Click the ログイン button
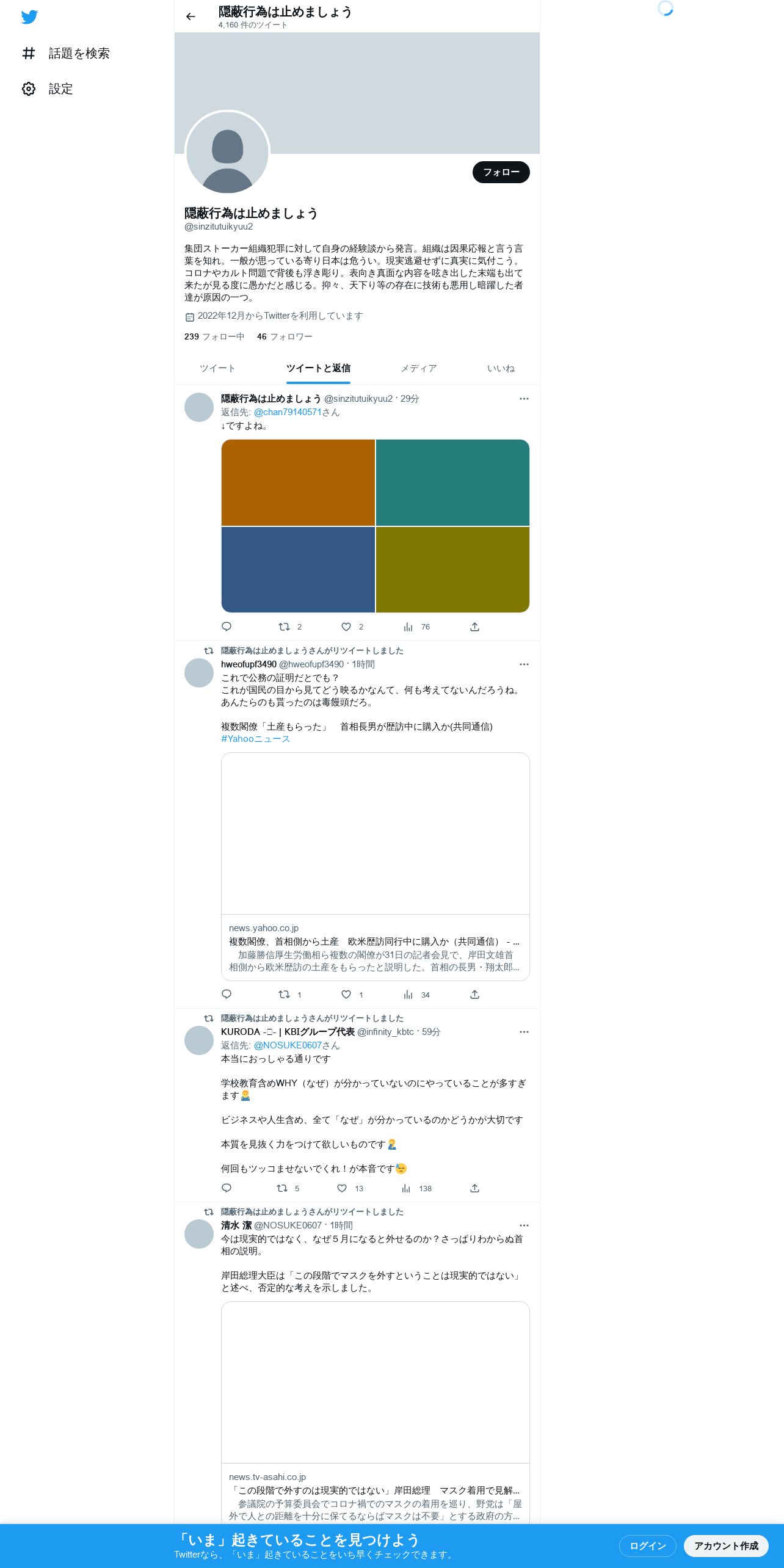Screen dimensions: 784x1568 click(647, 1546)
